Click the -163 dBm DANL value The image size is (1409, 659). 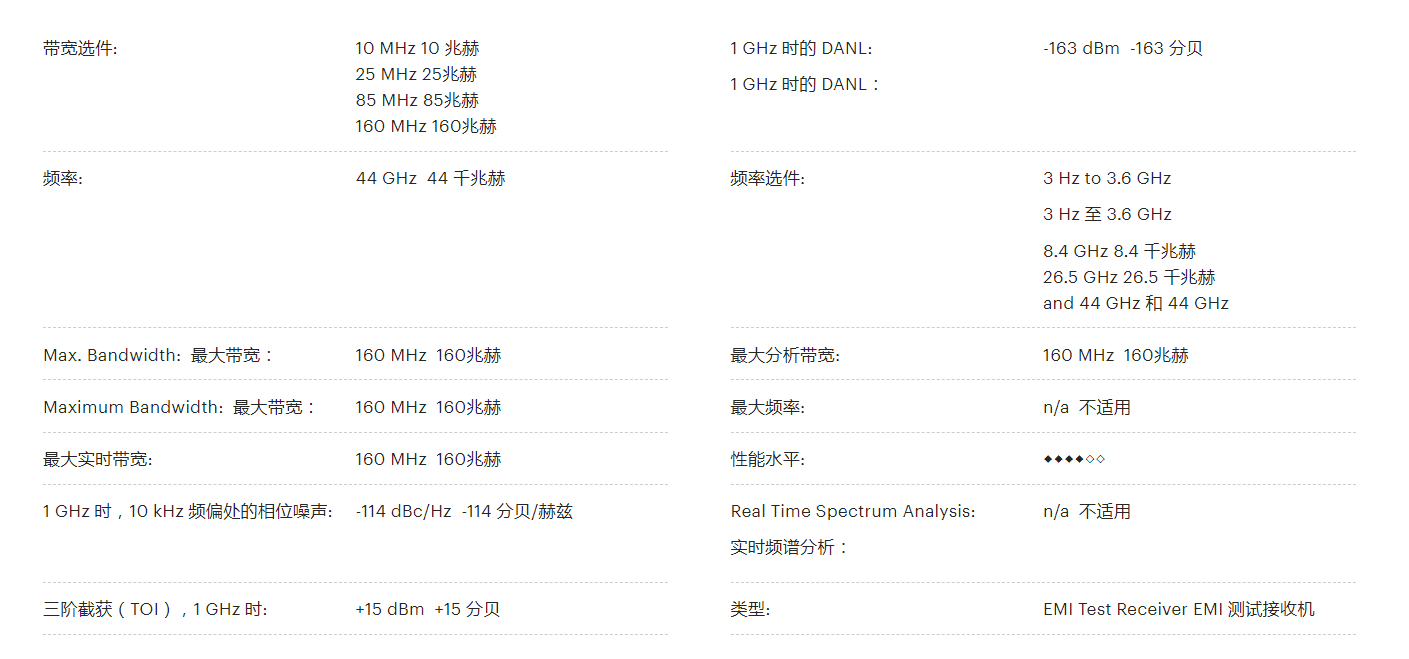tap(1123, 48)
